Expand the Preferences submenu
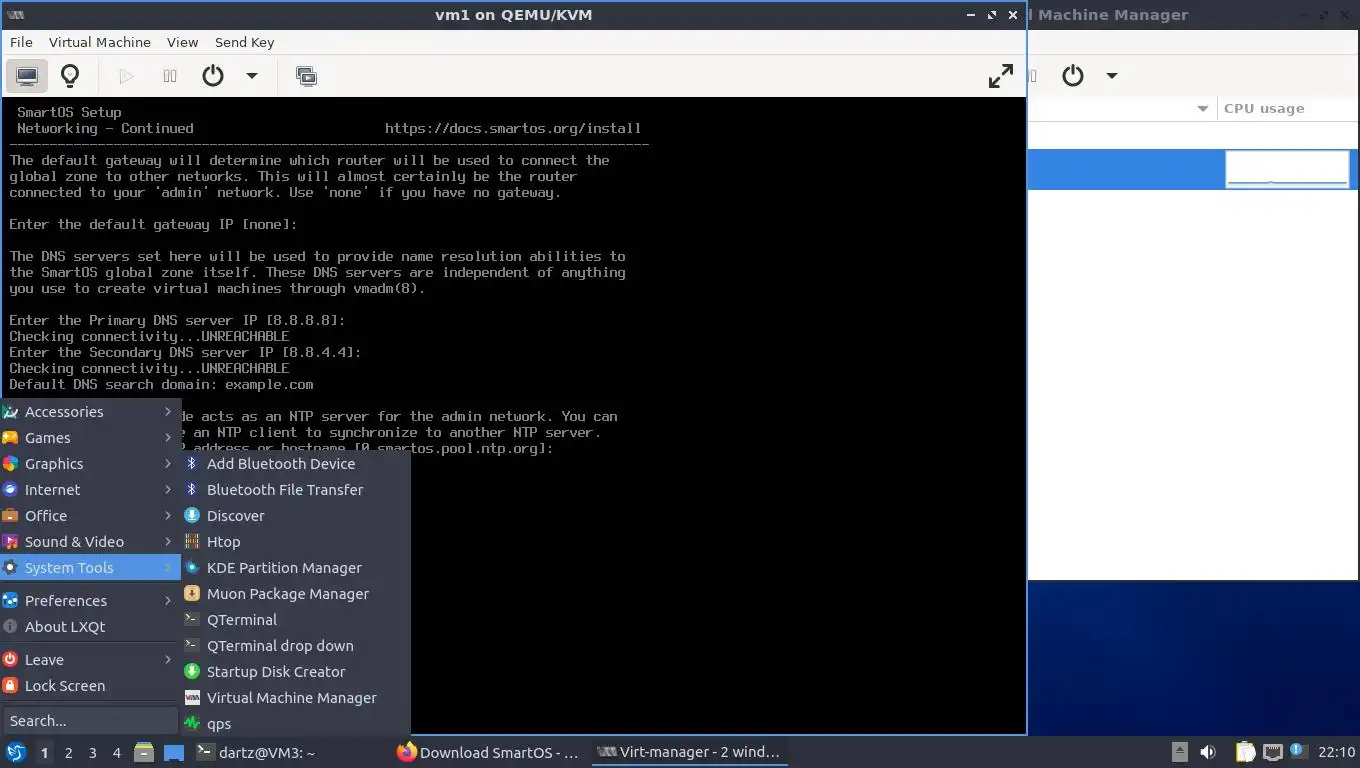Image resolution: width=1360 pixels, height=768 pixels. click(90, 601)
